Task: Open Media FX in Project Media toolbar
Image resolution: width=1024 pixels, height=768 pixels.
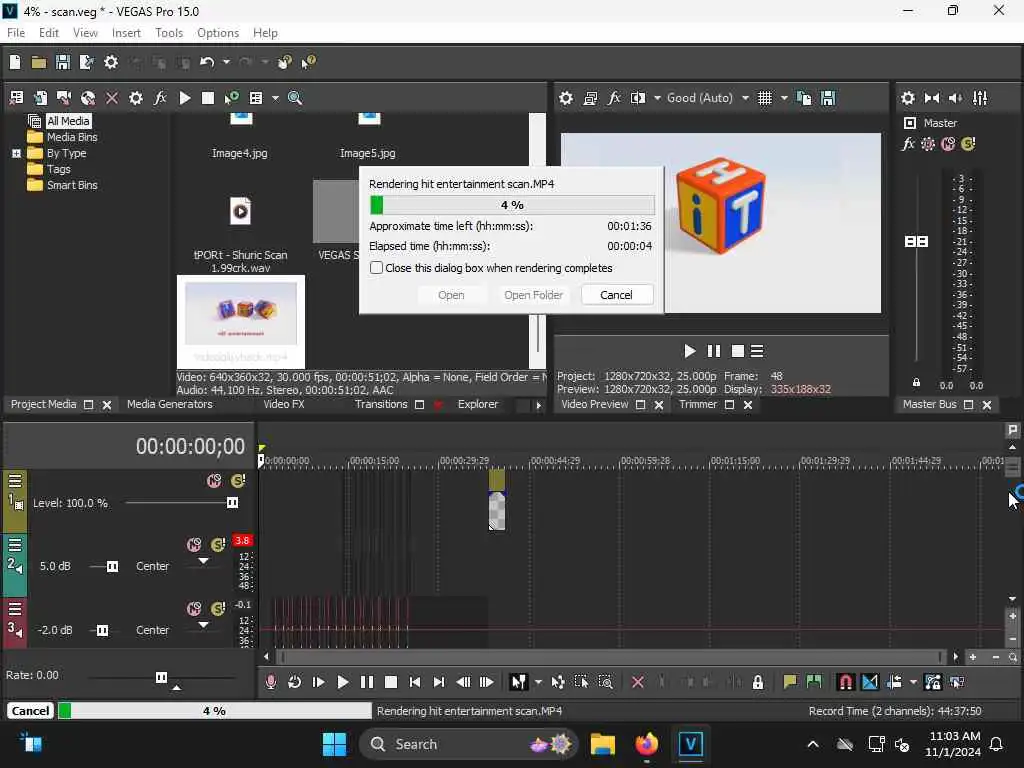Action: coord(160,98)
